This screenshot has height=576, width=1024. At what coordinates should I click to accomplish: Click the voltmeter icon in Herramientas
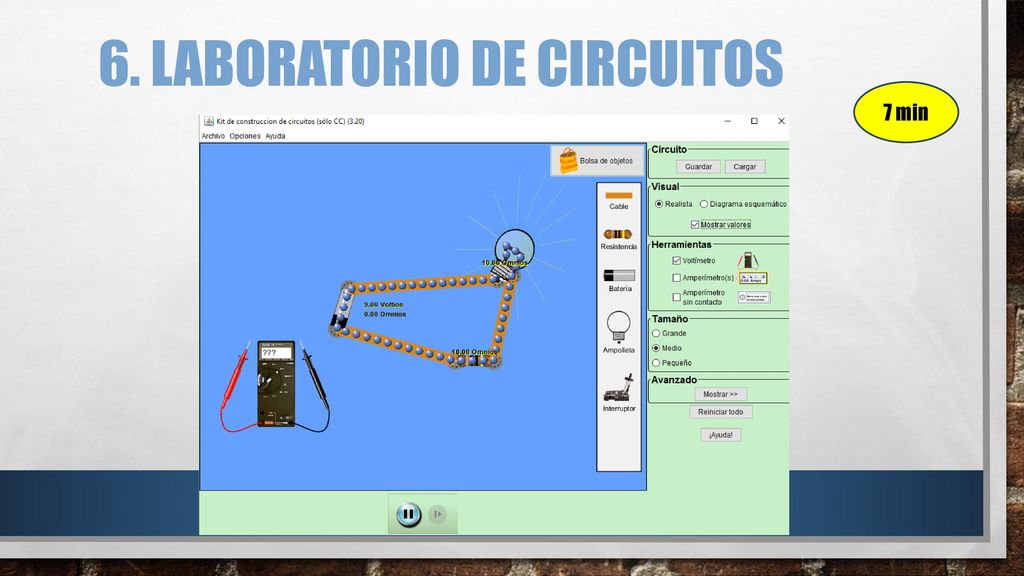(748, 261)
